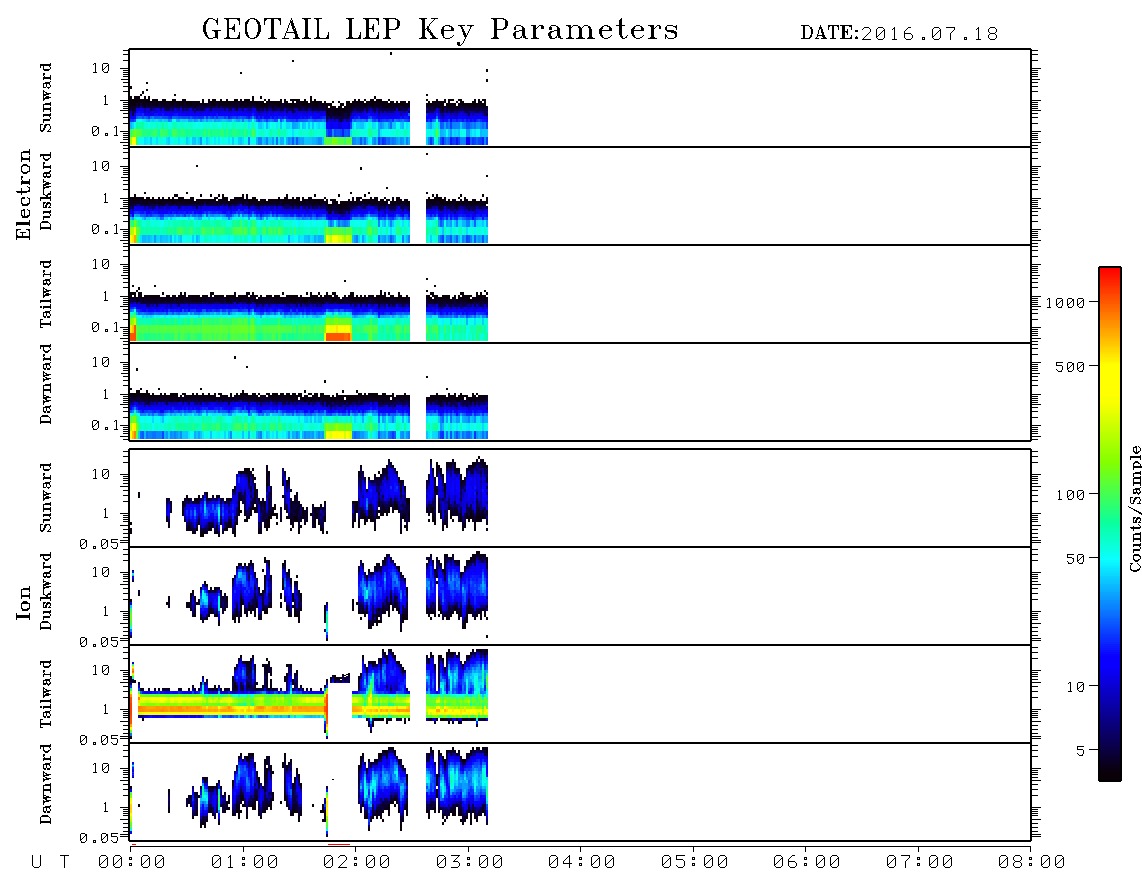Click the 07:00 time axis label
The height and width of the screenshot is (880, 1142).
920,863
